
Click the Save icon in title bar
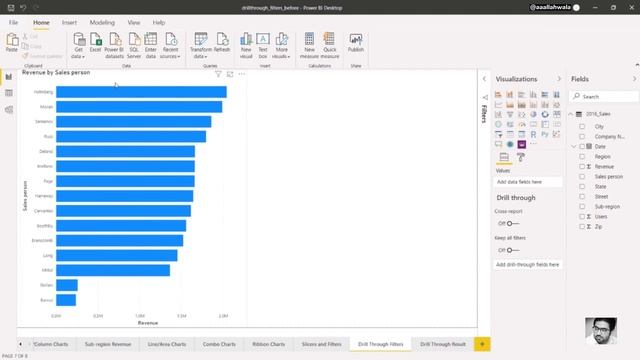click(11, 7)
